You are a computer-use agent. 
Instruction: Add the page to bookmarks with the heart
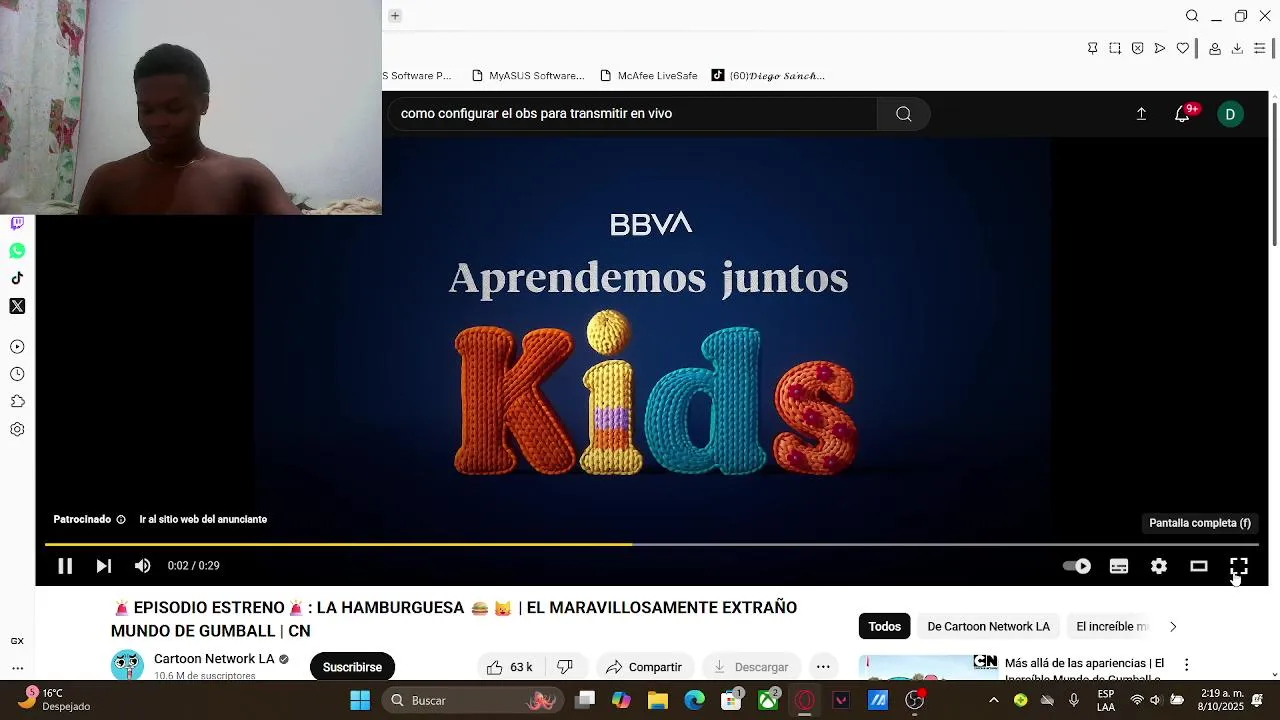[1183, 48]
